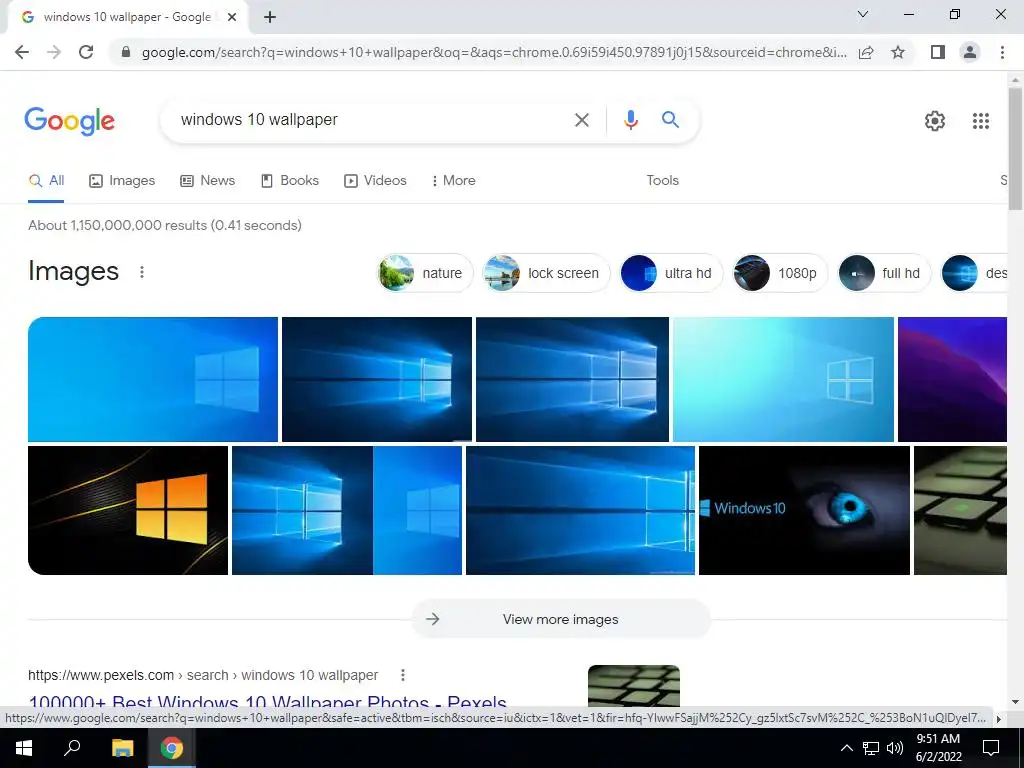
Task: Open the cyan Windows outline logo image
Action: [783, 379]
